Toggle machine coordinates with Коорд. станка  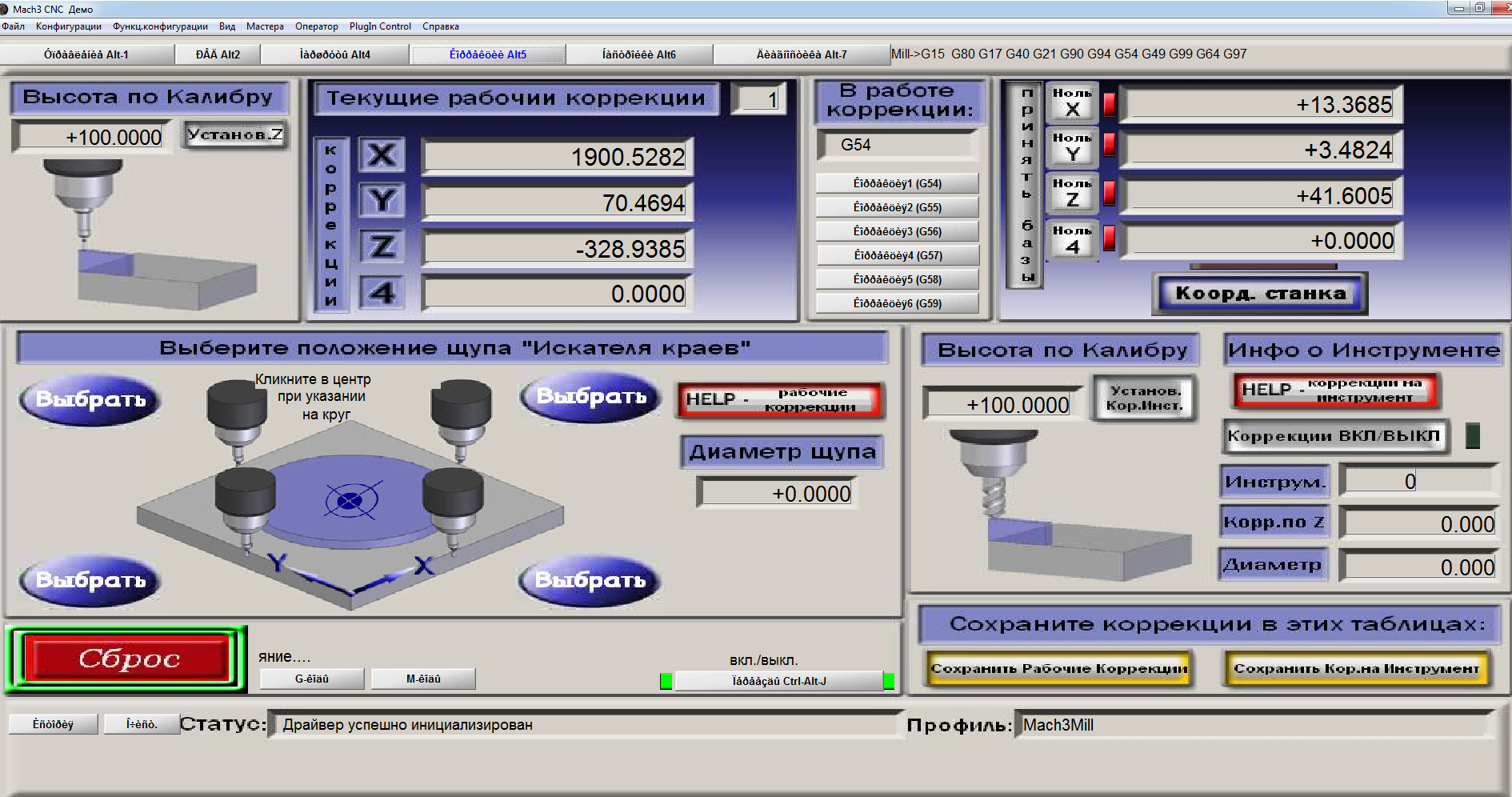pyautogui.click(x=1260, y=294)
